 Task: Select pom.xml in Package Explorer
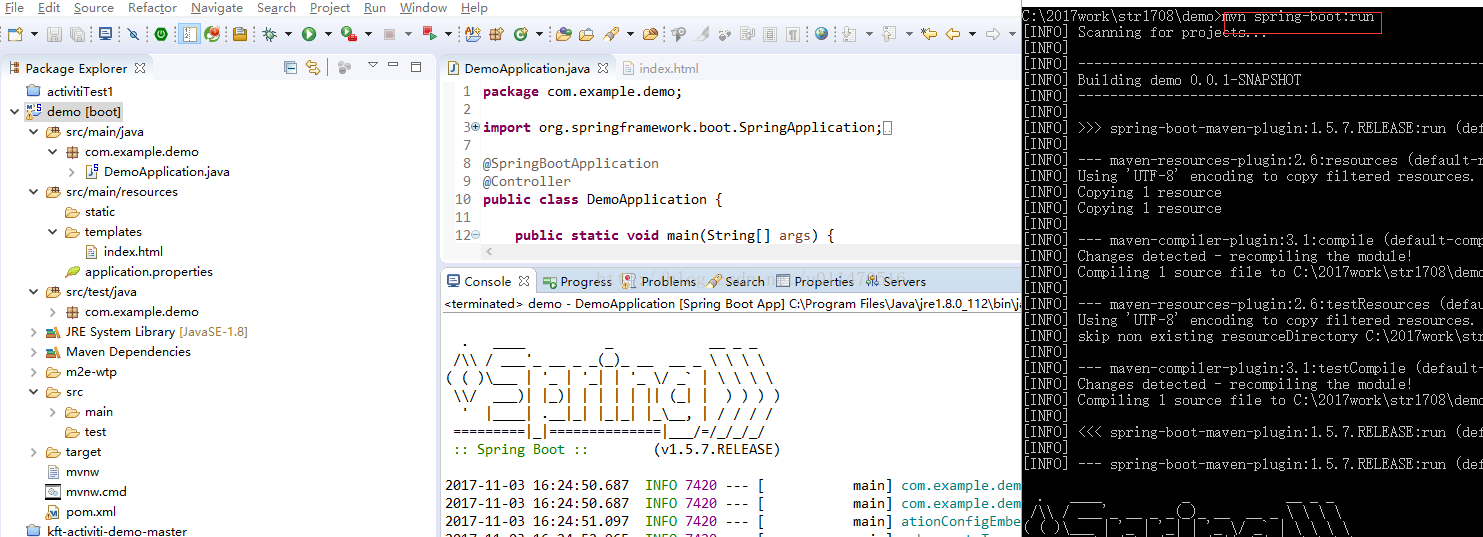tap(90, 512)
